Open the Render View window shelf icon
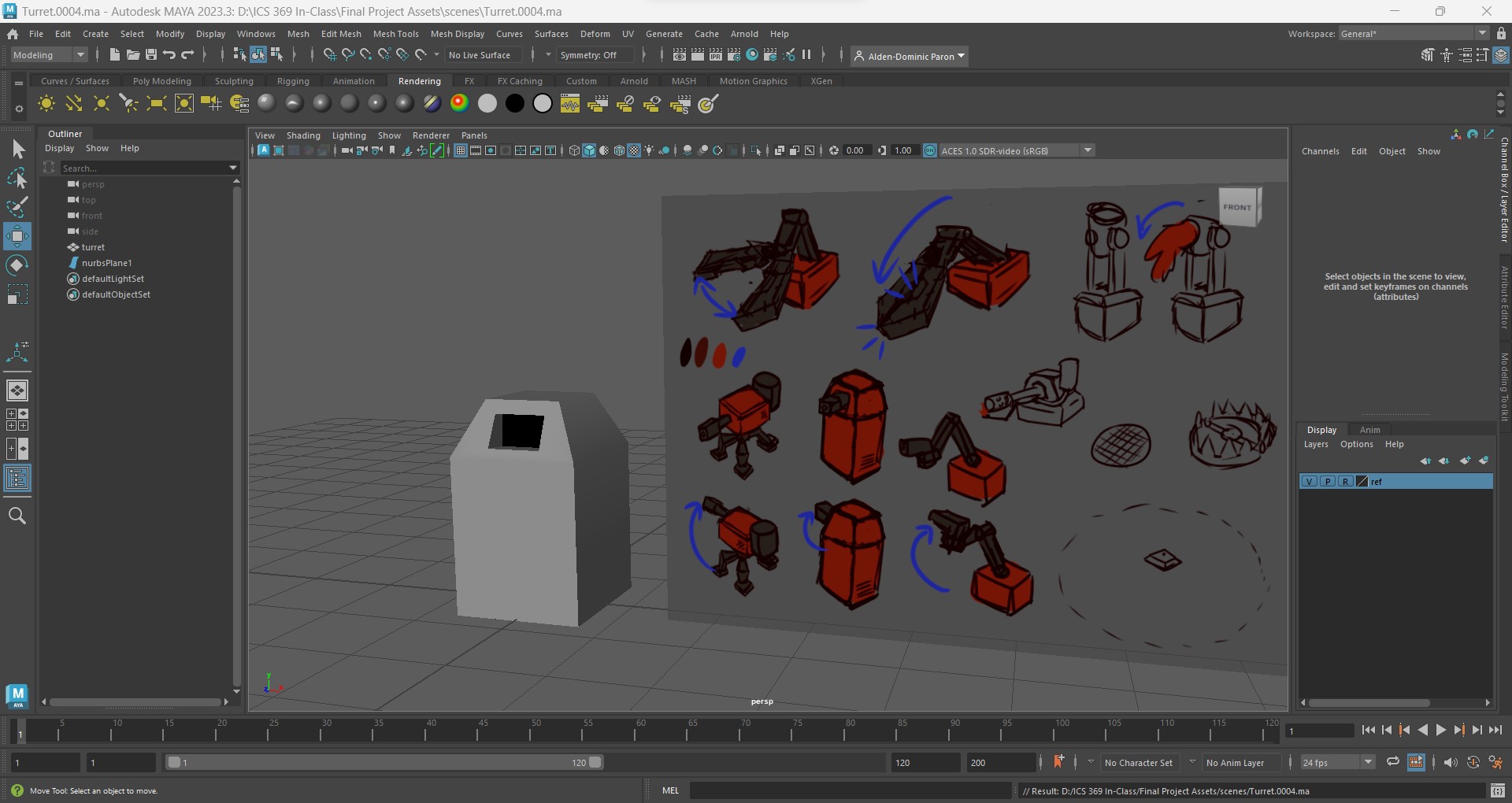 click(x=570, y=104)
